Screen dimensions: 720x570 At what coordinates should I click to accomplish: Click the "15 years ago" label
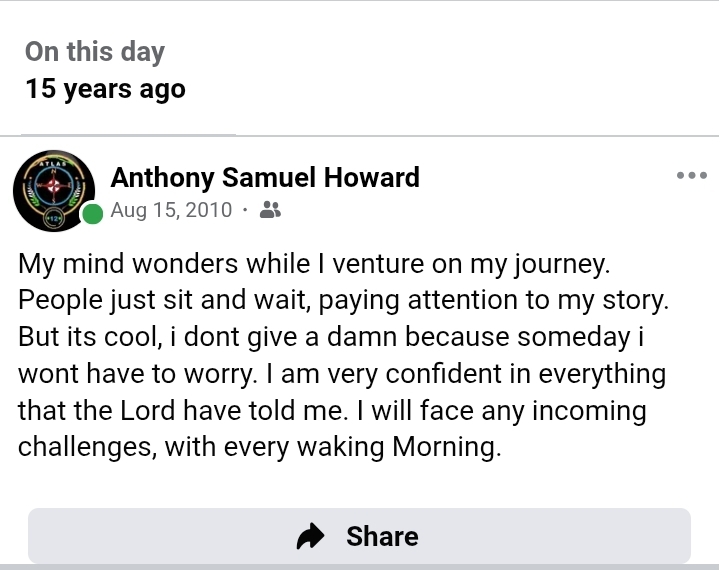tap(105, 89)
